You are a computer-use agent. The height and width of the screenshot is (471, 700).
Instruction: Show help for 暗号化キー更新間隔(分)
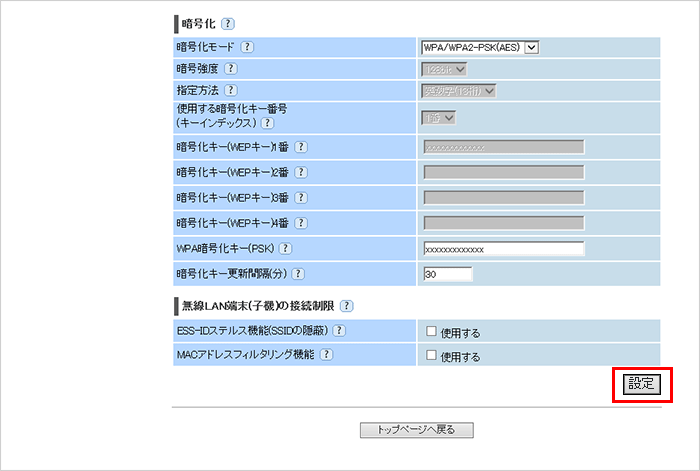click(x=297, y=273)
